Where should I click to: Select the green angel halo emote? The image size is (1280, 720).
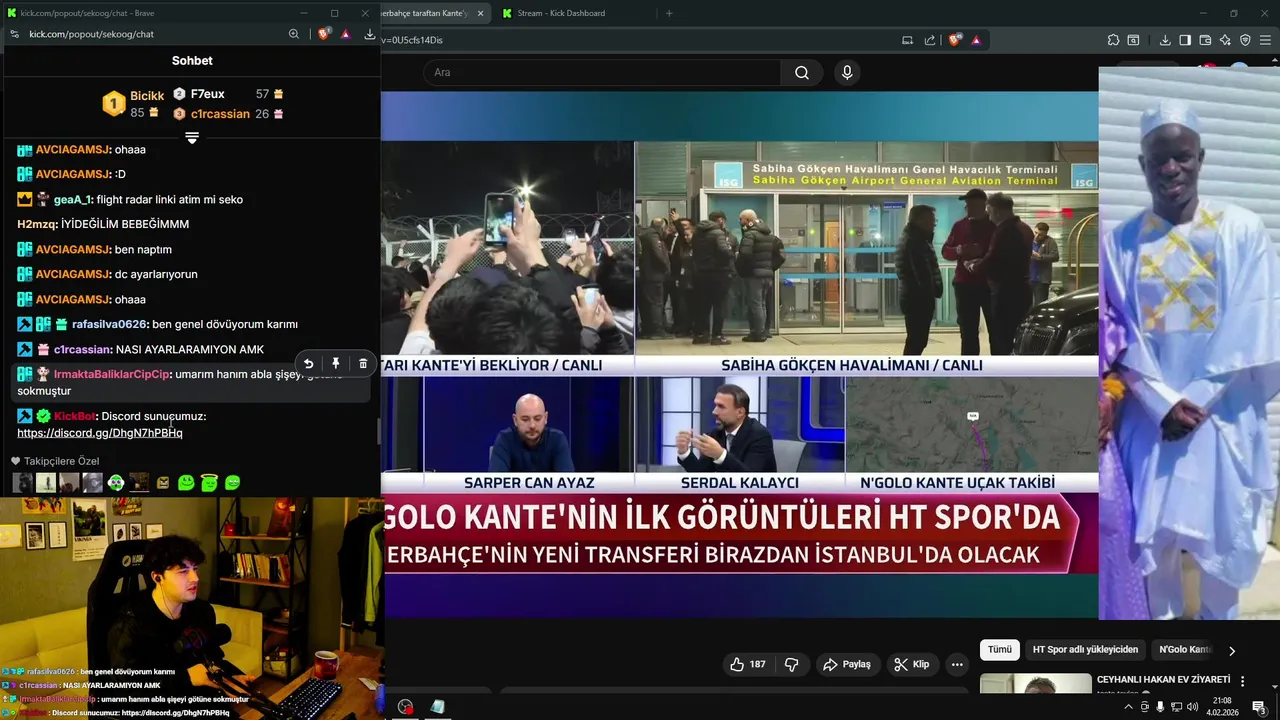click(x=209, y=483)
